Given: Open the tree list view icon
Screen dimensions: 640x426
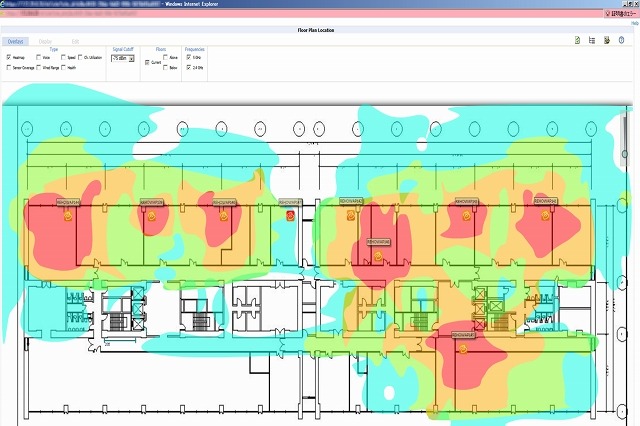Looking at the screenshot, I should pyautogui.click(x=592, y=40).
